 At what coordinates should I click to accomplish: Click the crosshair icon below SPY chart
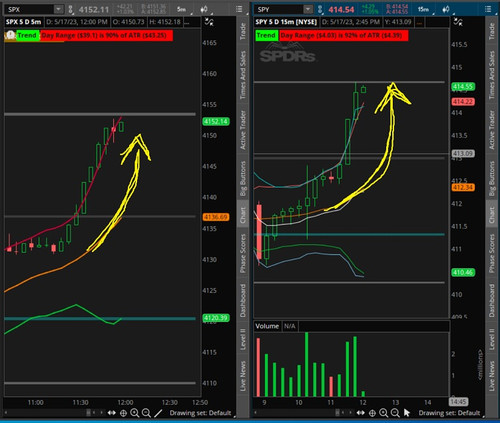(372, 413)
